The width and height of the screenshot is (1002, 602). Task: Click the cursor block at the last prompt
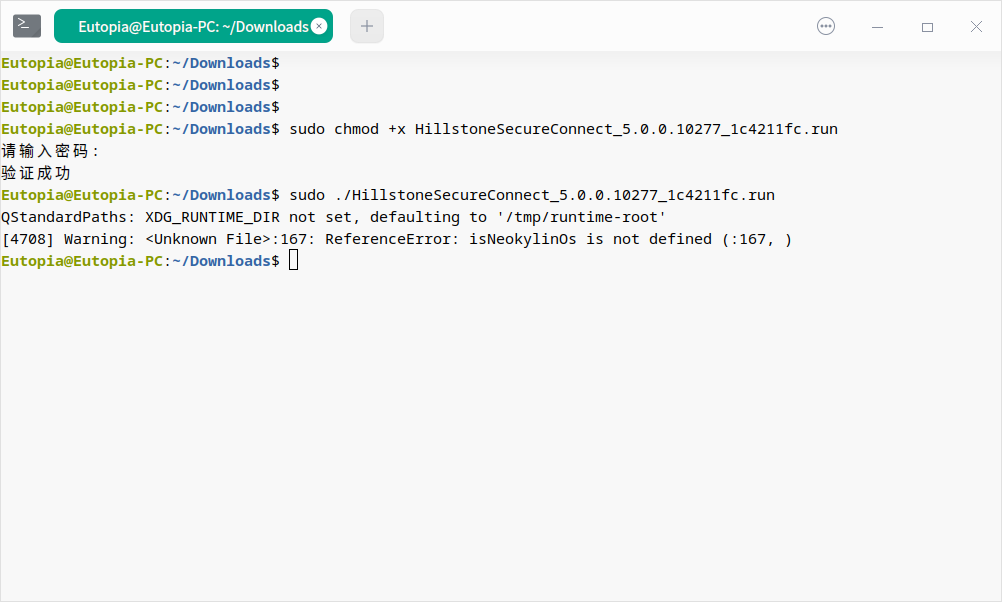tap(293, 261)
